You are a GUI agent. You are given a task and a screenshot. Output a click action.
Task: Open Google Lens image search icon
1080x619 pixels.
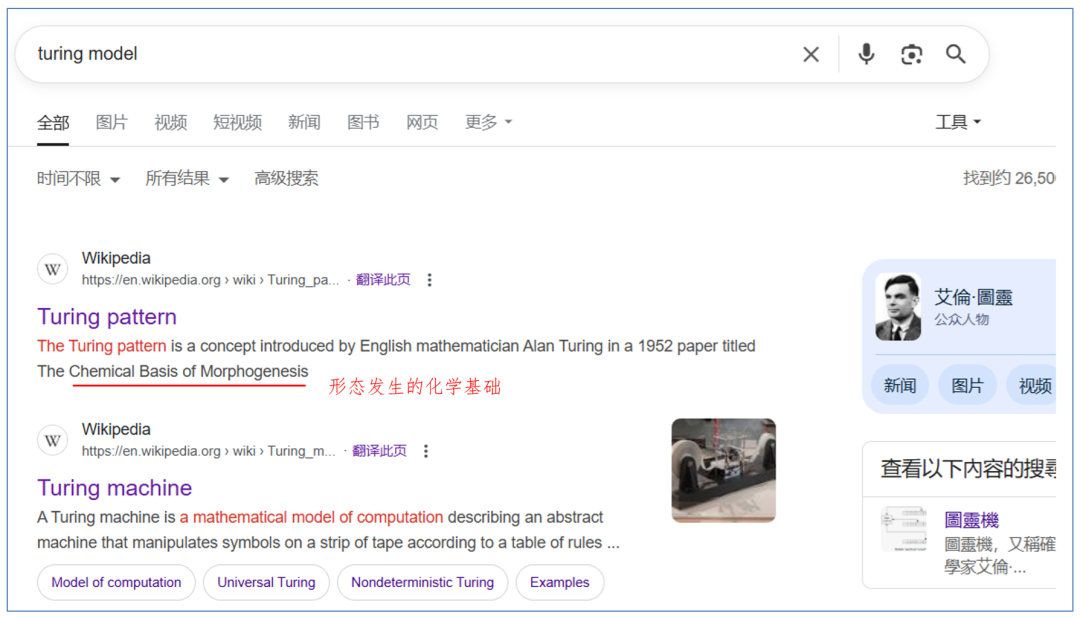(911, 54)
